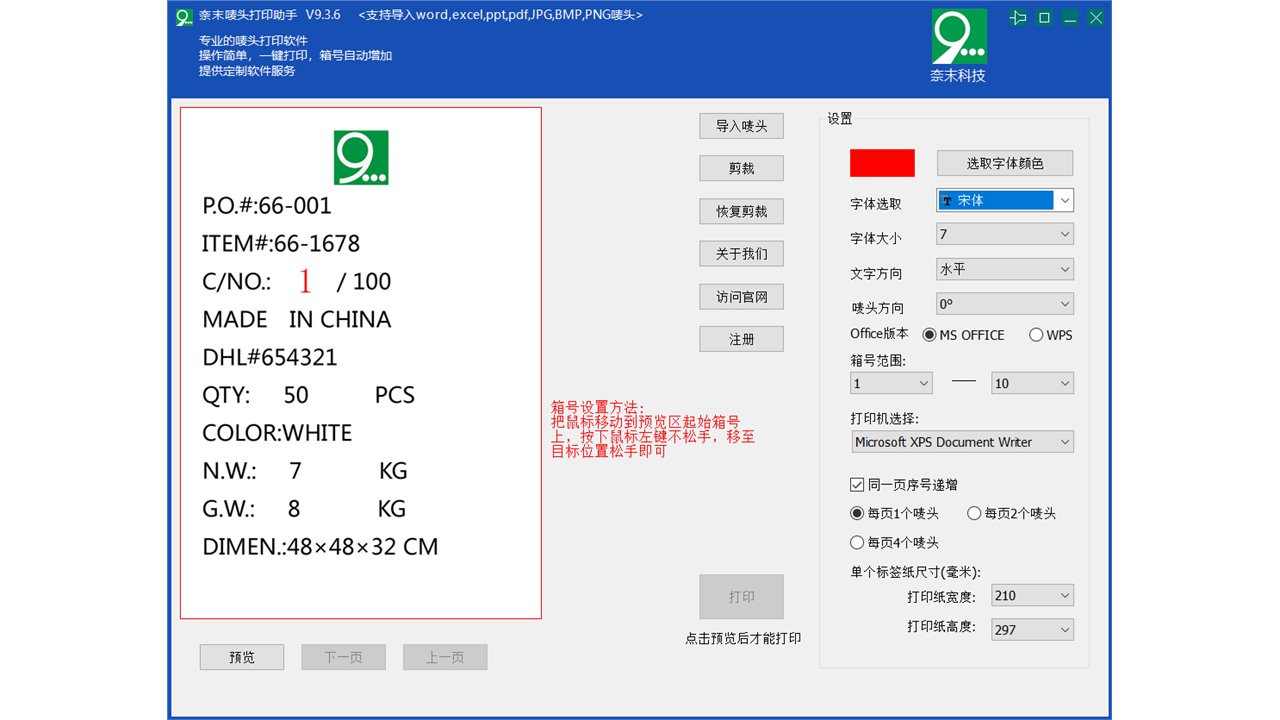Toggle the 同一页序号递增 checkbox
The width and height of the screenshot is (1280, 720).
904,485
